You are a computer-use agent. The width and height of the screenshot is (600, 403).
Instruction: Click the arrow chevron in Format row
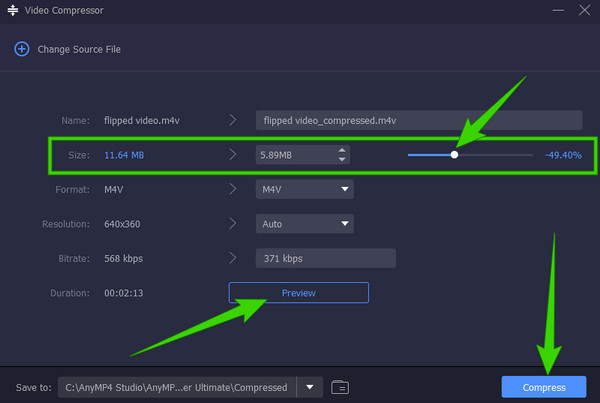click(233, 189)
